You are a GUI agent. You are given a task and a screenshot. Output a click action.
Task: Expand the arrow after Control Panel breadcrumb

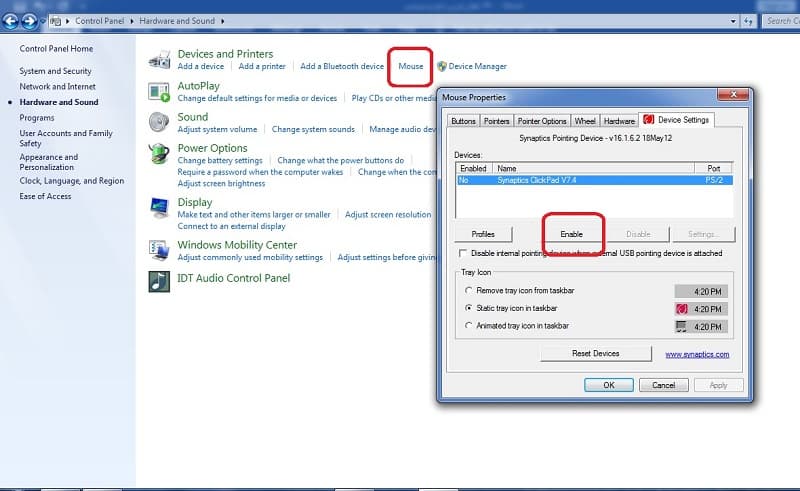[132, 21]
